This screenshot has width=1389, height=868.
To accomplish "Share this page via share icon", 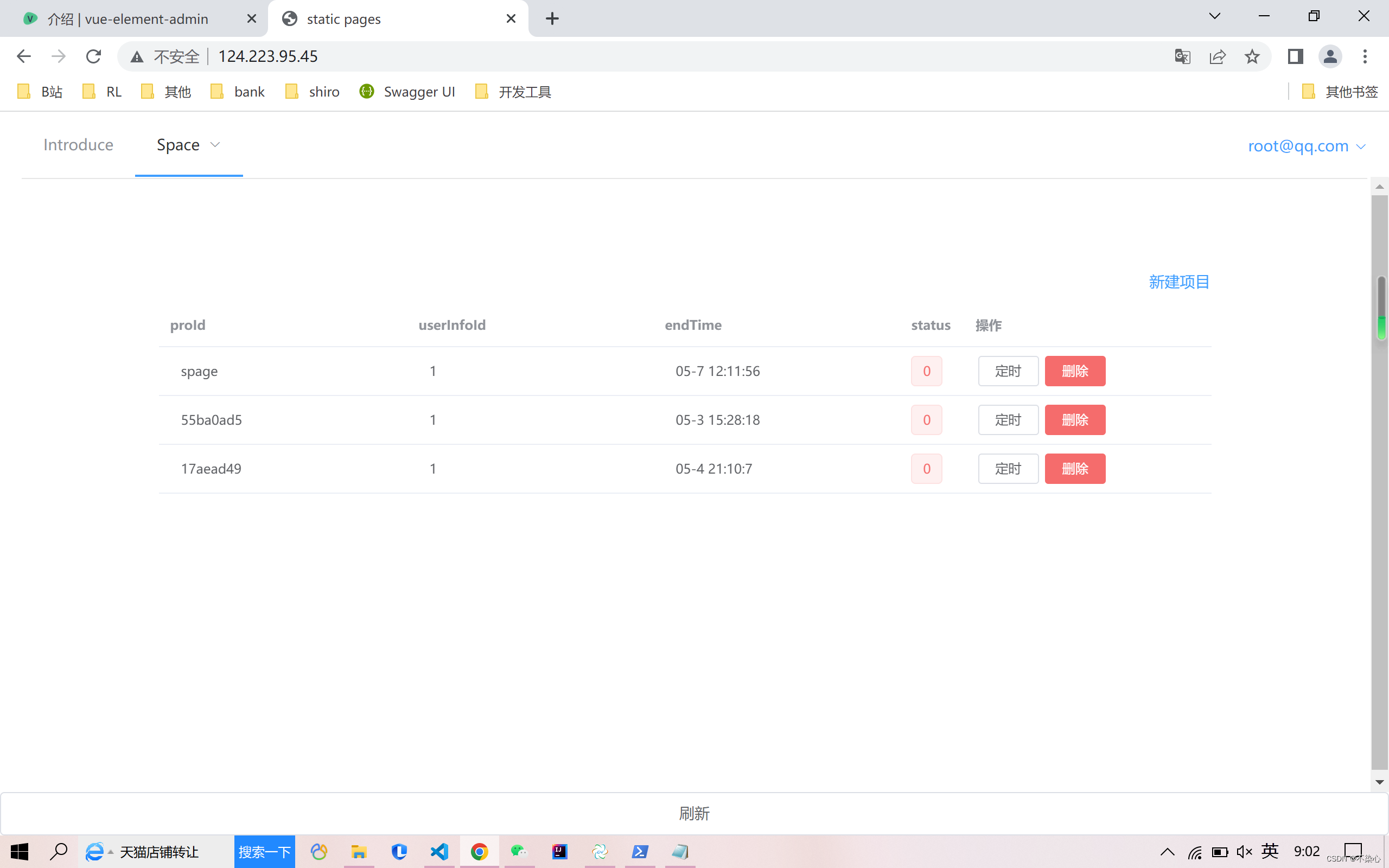I will click(x=1218, y=56).
